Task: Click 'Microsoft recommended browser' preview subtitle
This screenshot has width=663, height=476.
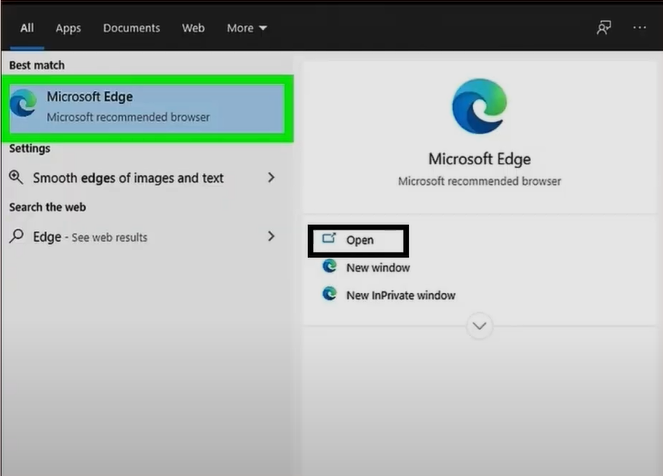Action: click(x=479, y=181)
